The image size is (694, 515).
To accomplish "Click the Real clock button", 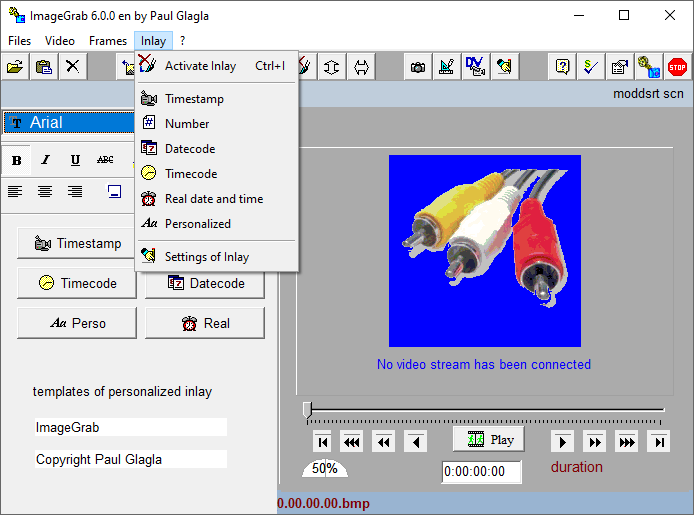I will [205, 323].
